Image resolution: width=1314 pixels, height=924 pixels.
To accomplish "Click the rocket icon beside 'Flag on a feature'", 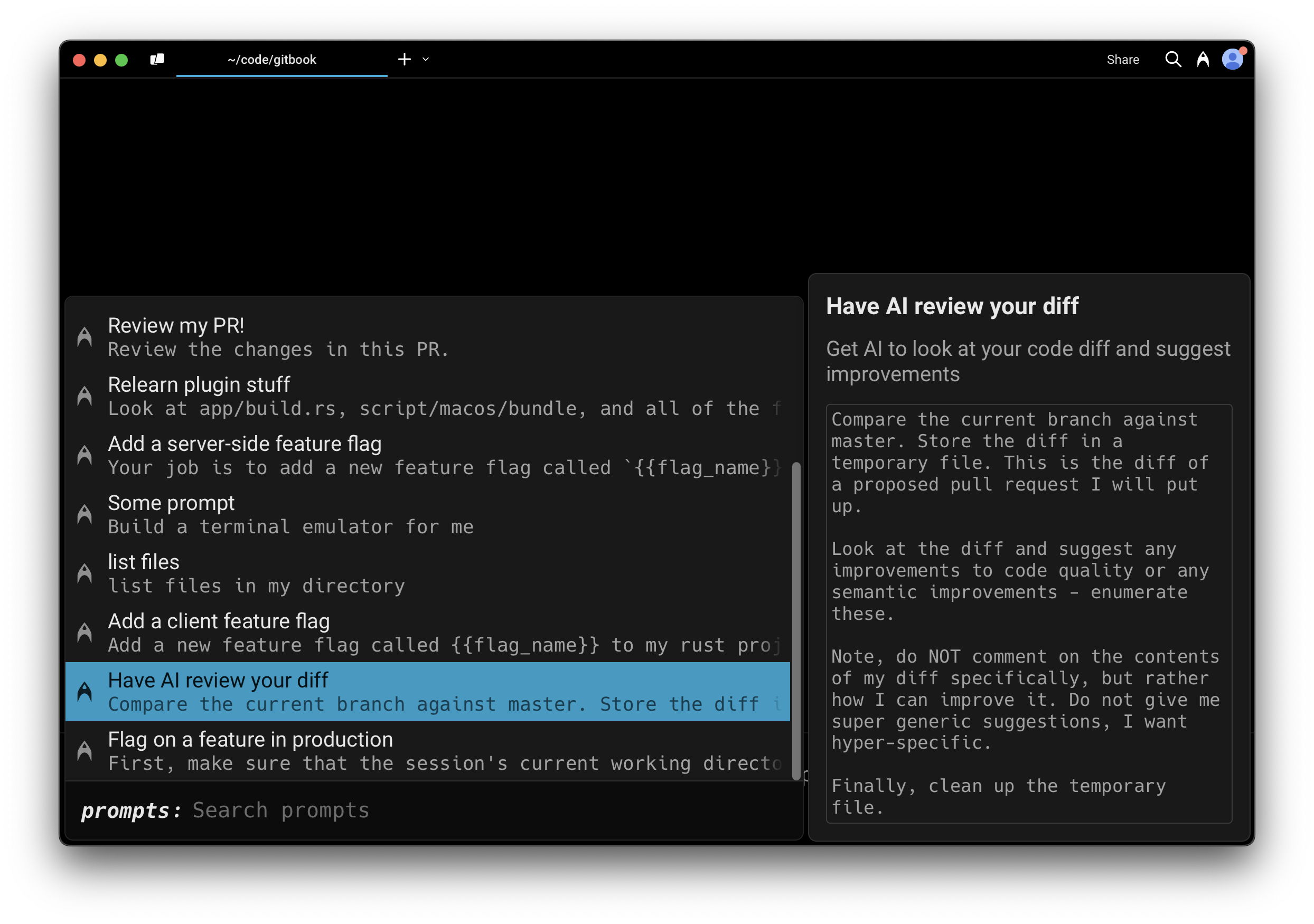I will [84, 750].
